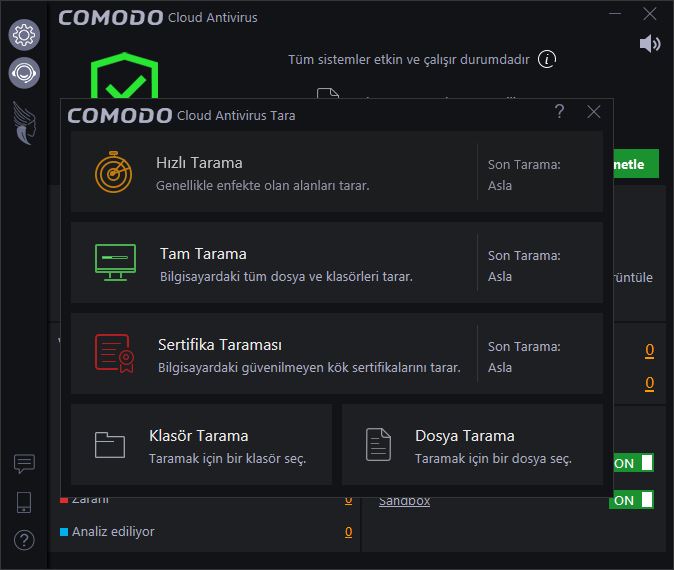Open the Sandbox link
Viewport: 674px width, 570px height.
tap(404, 502)
